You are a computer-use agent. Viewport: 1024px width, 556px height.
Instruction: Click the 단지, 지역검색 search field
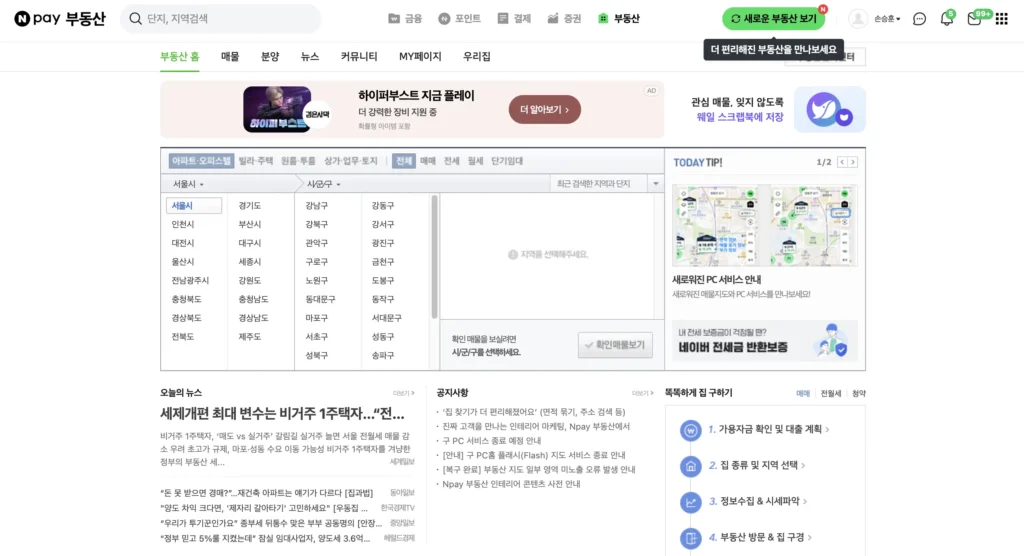[x=221, y=18]
